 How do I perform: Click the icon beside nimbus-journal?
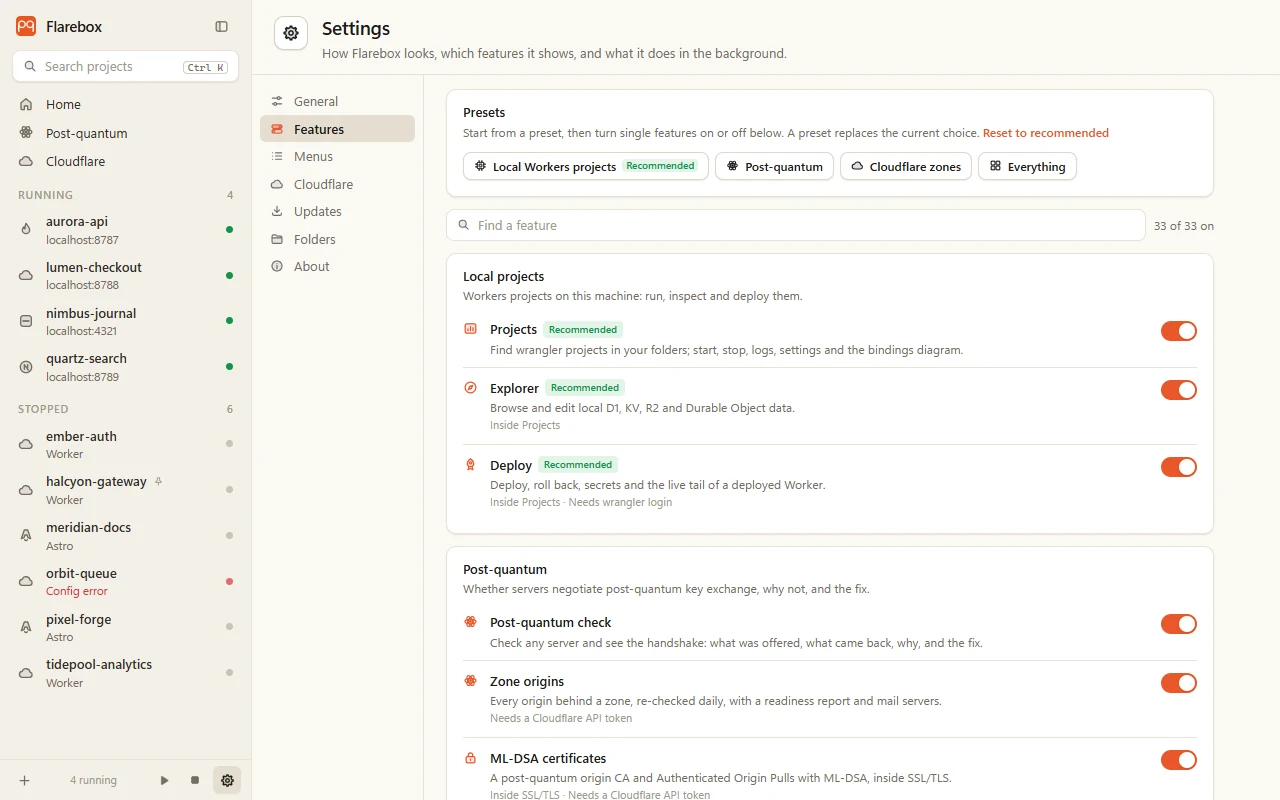click(x=26, y=321)
